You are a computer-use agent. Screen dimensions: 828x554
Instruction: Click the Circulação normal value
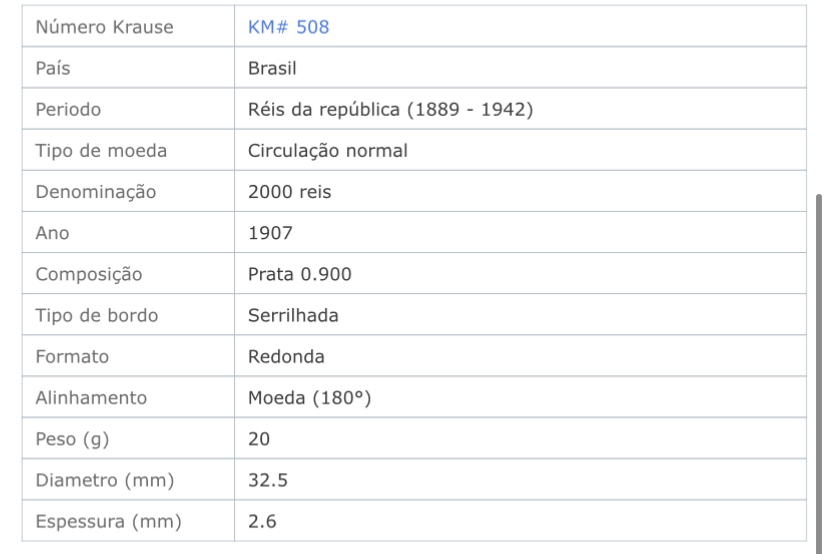pos(328,151)
